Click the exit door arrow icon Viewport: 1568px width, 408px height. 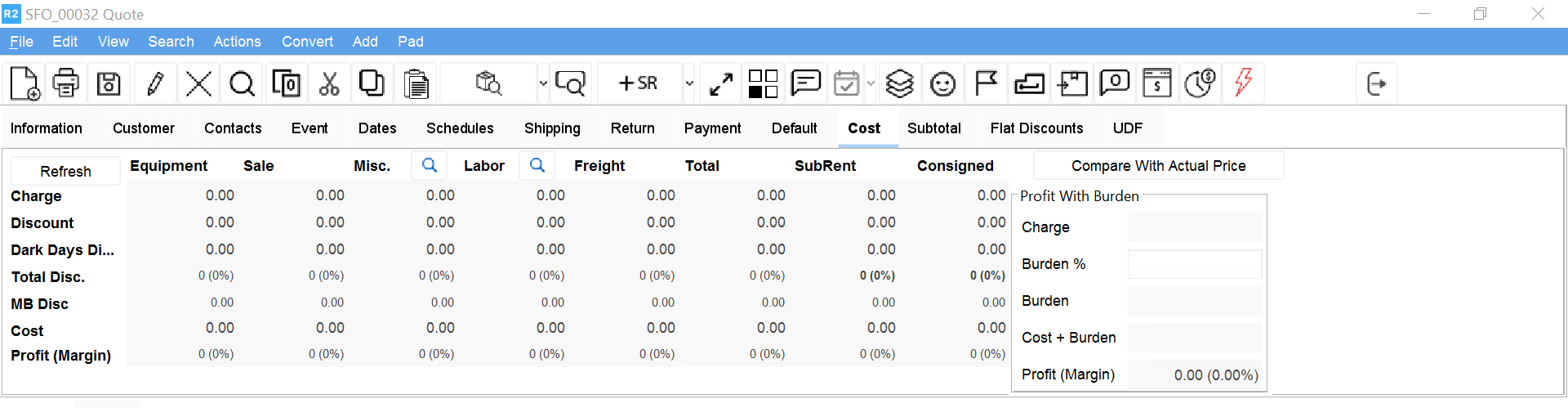click(1377, 83)
